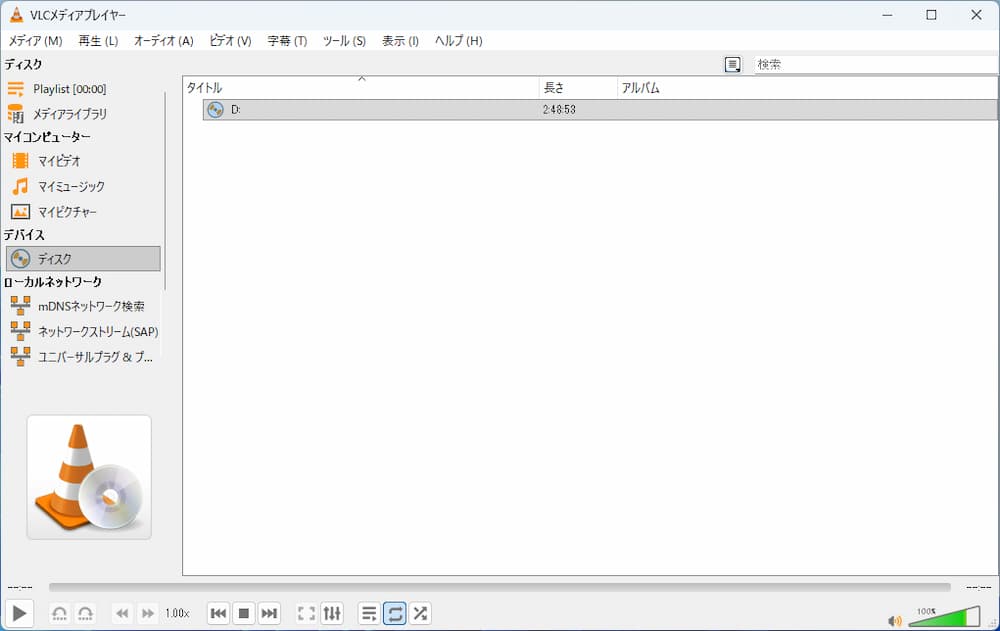
Task: Click the remaining time label
Action: point(978,587)
